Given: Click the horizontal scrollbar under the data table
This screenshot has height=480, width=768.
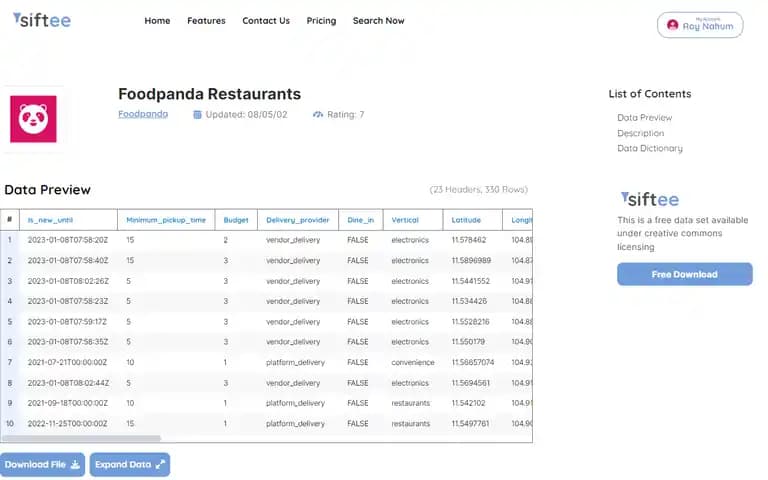Looking at the screenshot, I should [x=81, y=438].
